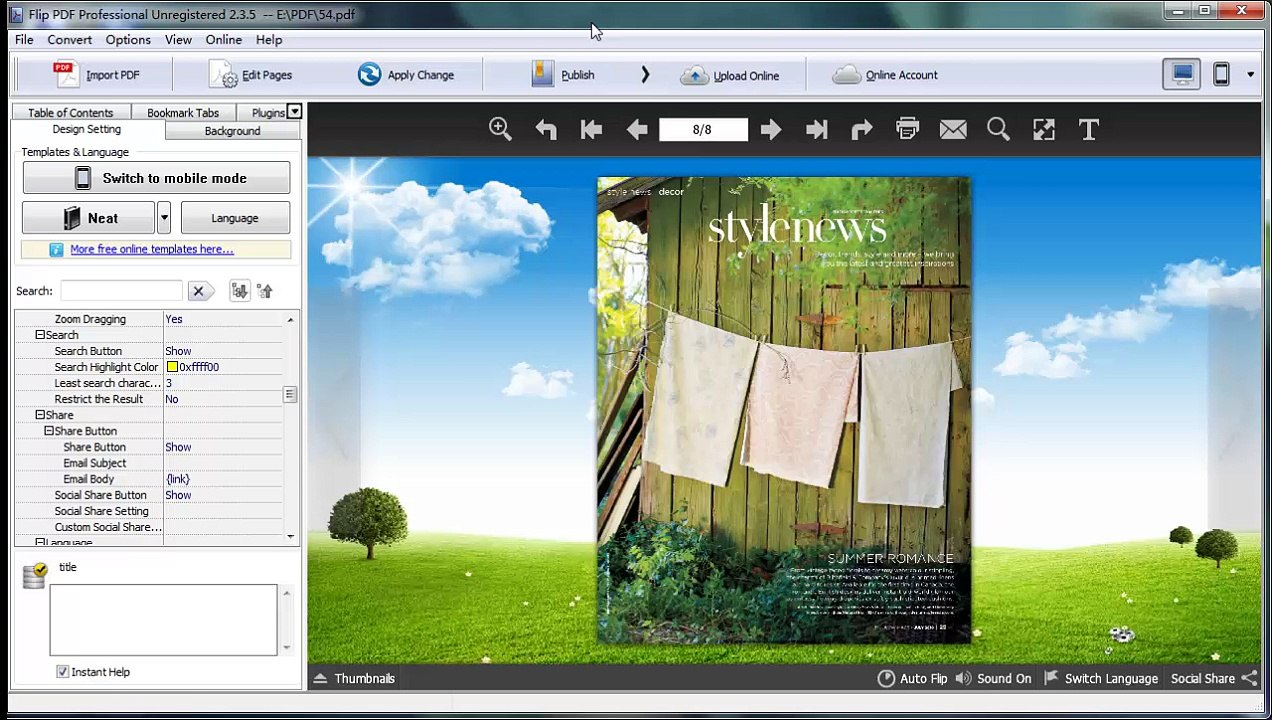Click the zoom in magnifier icon
The image size is (1272, 720).
(500, 129)
